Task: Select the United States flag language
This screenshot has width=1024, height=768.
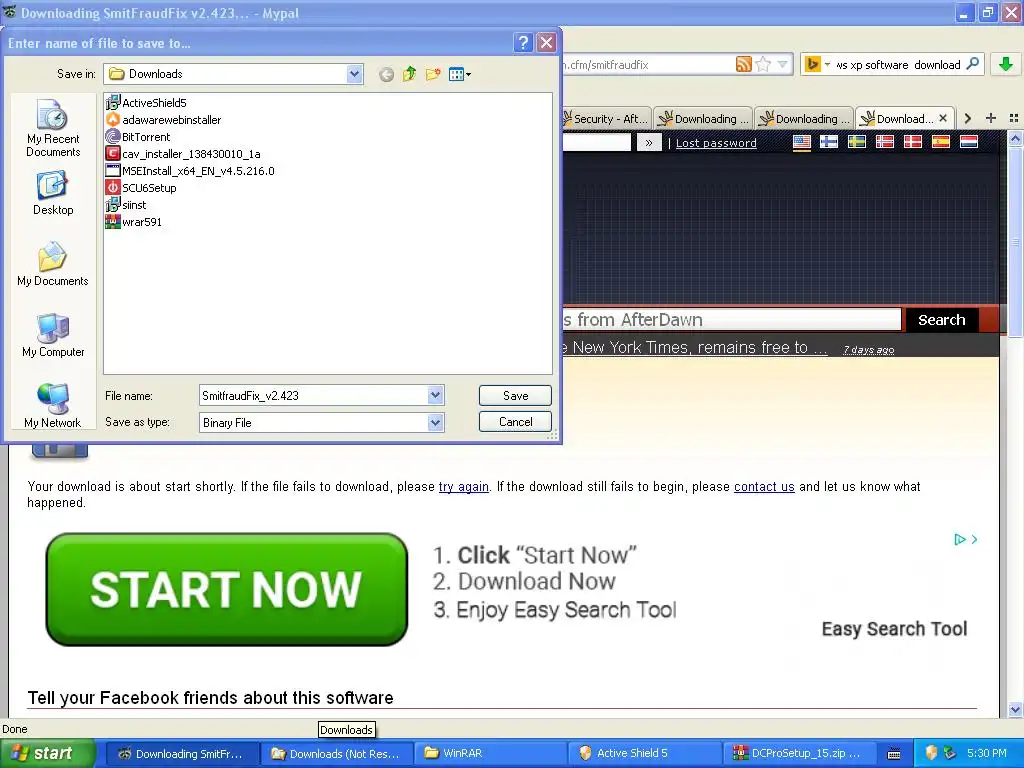Action: point(801,142)
